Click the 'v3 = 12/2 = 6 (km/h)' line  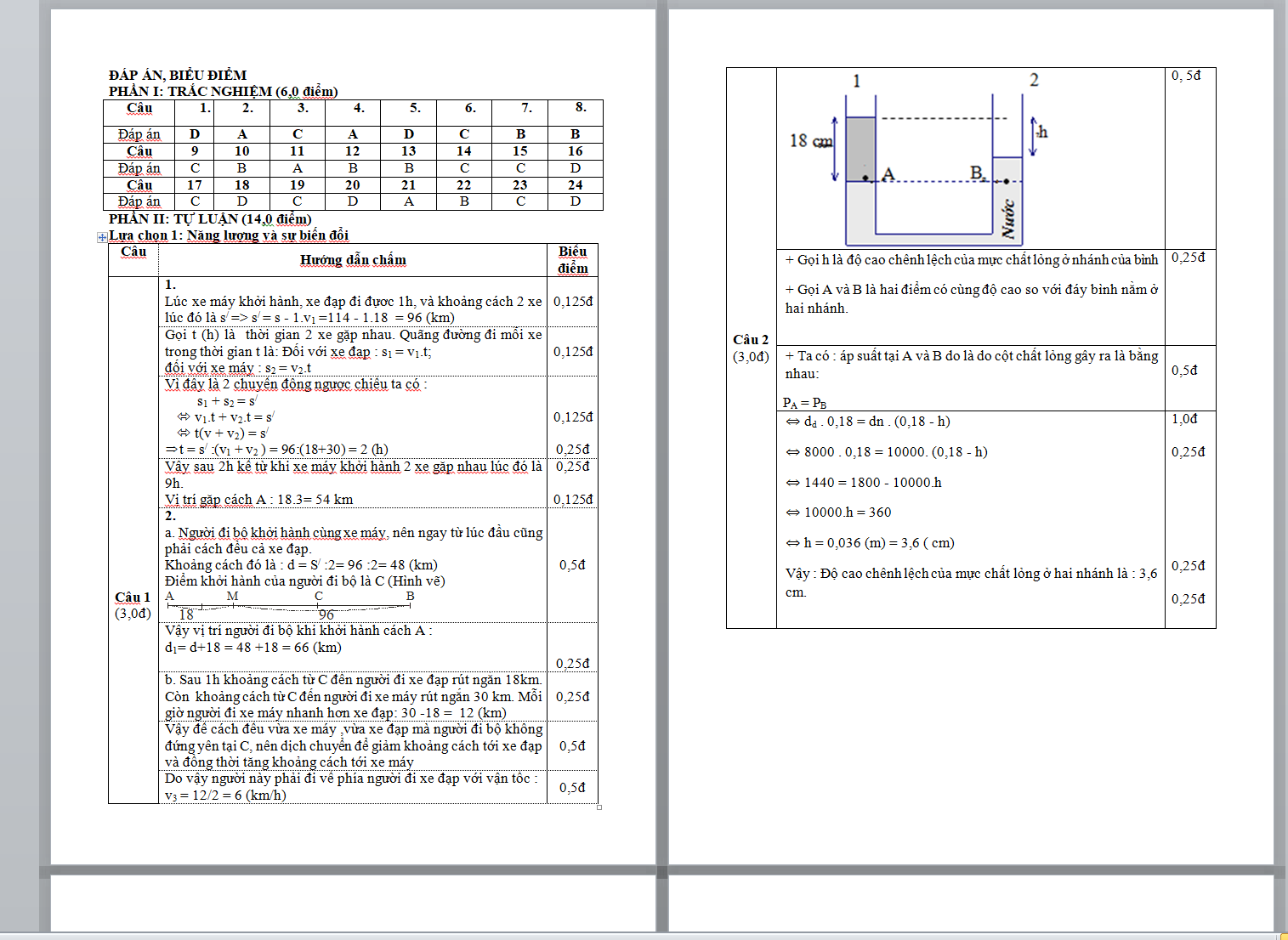[225, 796]
